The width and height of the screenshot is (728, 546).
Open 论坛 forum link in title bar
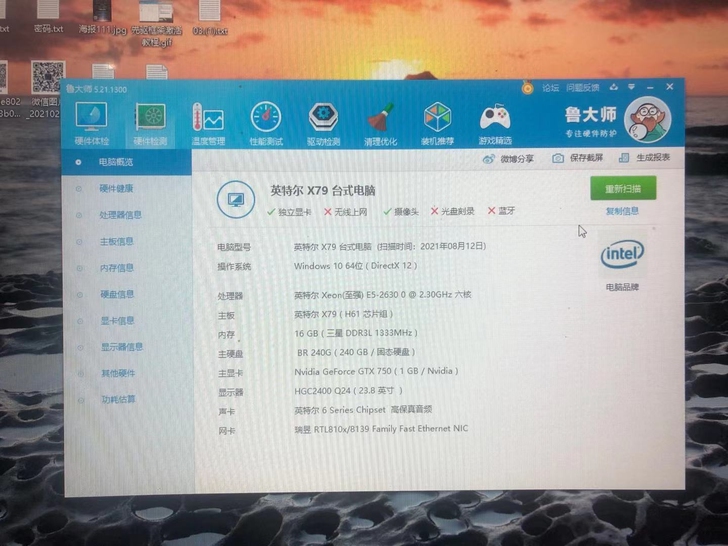[x=551, y=88]
